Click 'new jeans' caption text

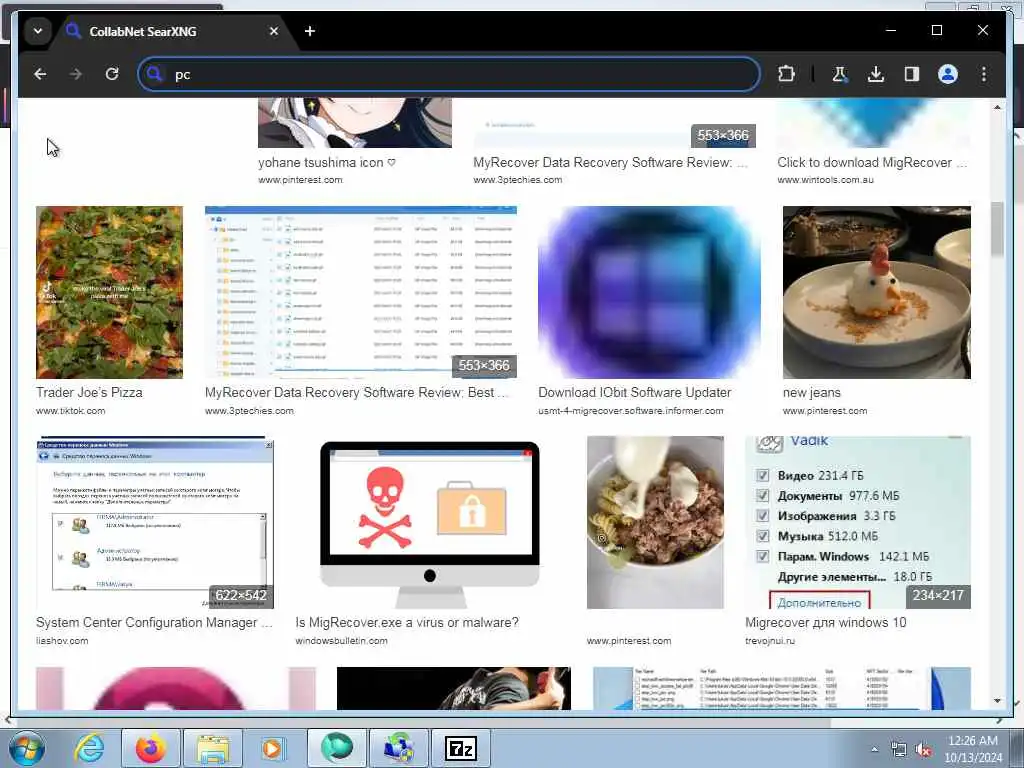pos(812,392)
